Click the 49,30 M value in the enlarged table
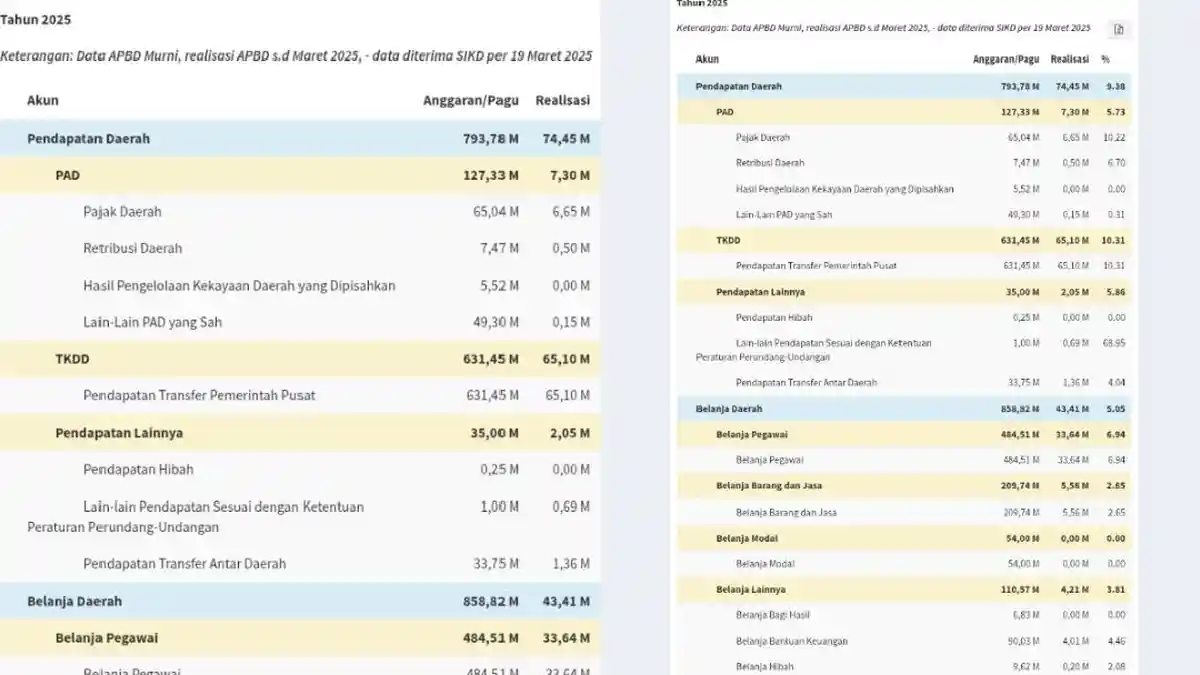 coord(496,322)
